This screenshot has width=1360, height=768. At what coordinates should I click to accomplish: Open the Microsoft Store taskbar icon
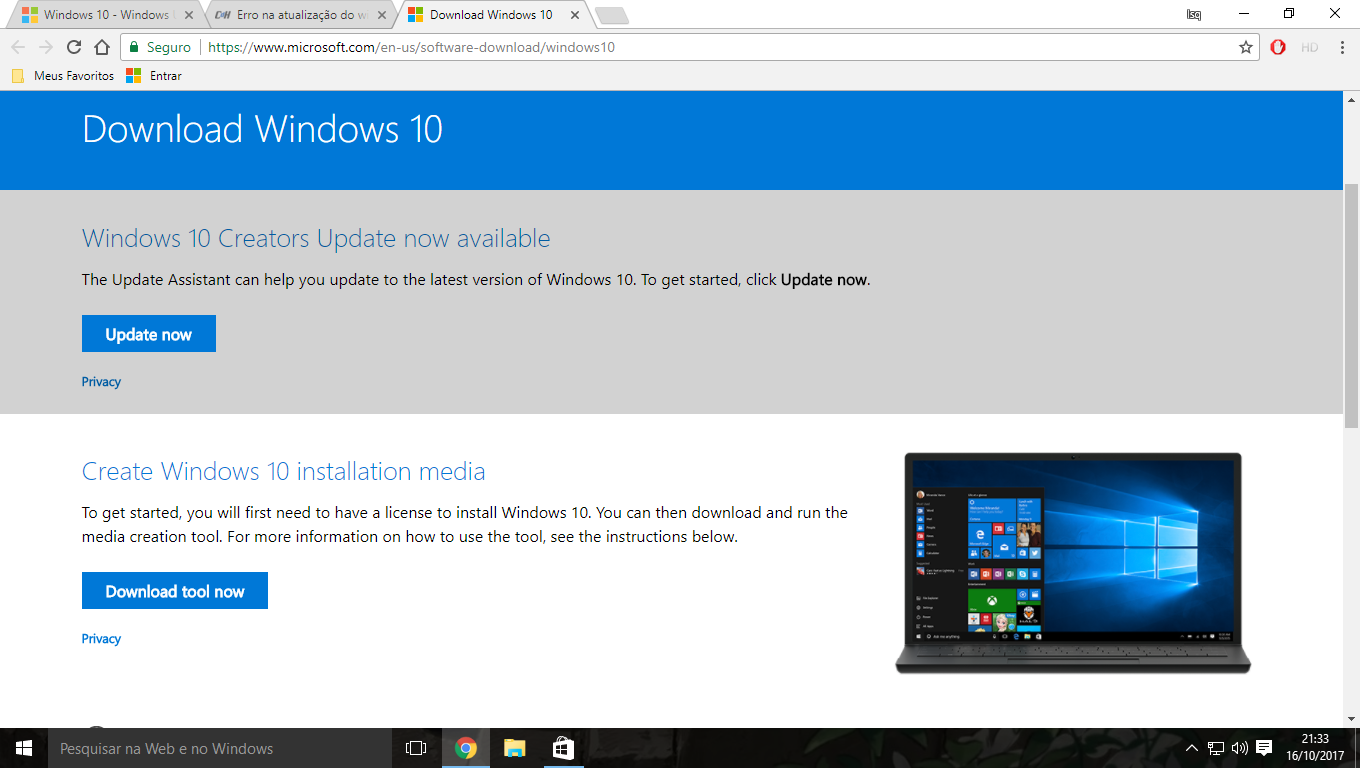(x=563, y=748)
